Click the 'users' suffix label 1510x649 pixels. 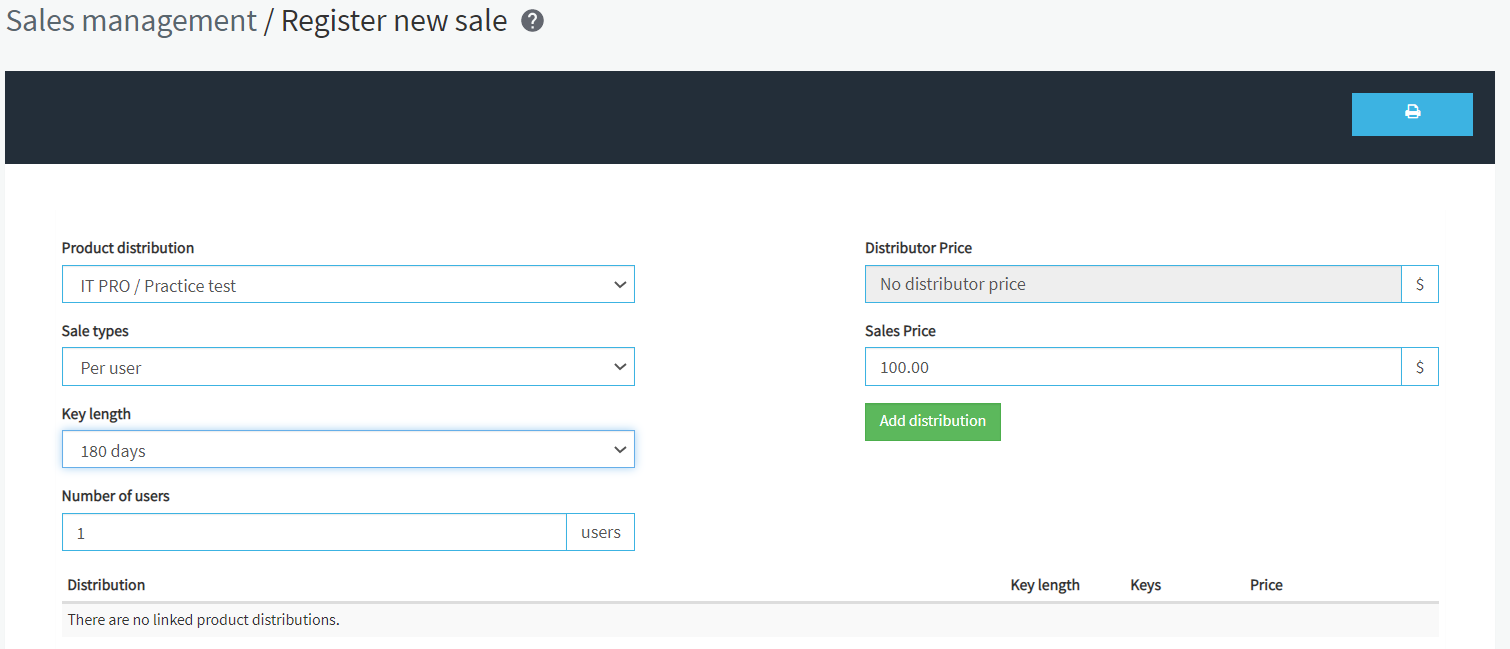pos(601,532)
